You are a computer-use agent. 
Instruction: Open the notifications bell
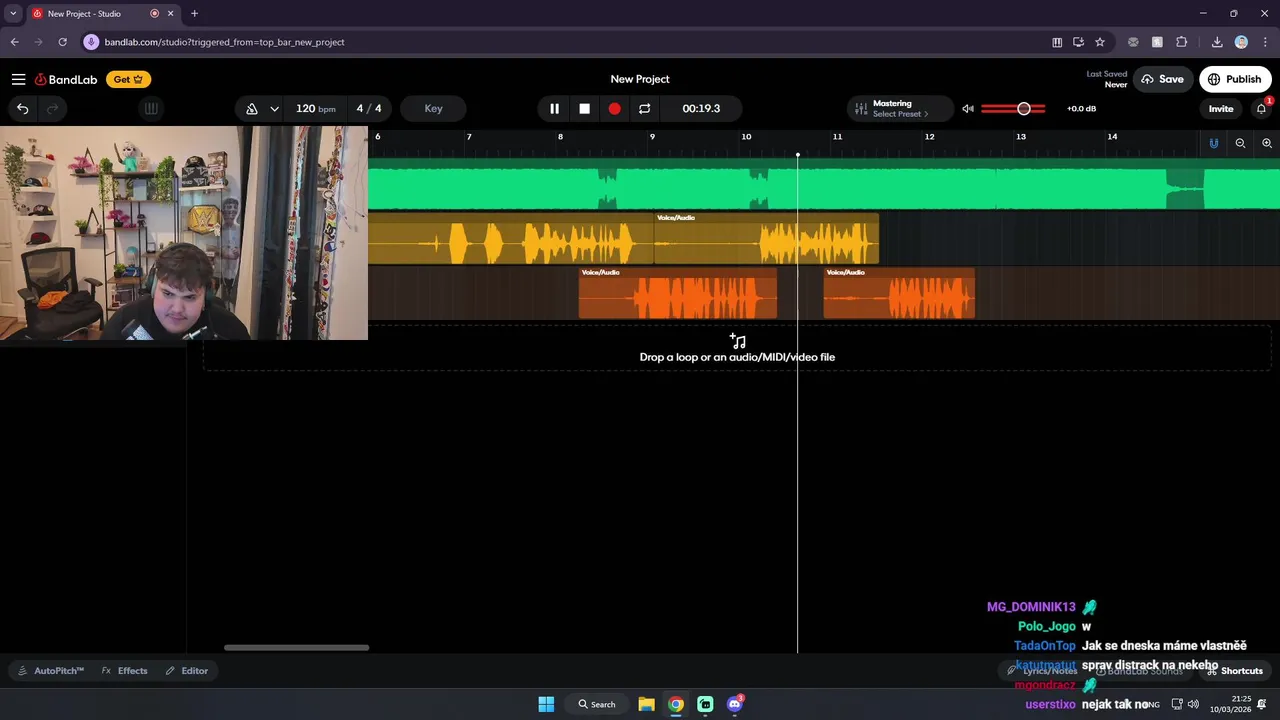click(1261, 109)
